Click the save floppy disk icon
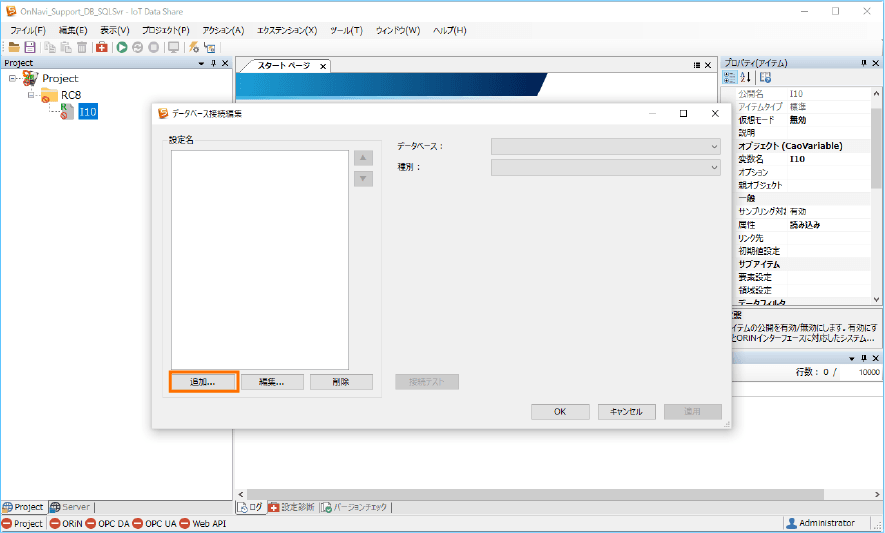This screenshot has height=533, width=885. (30, 47)
